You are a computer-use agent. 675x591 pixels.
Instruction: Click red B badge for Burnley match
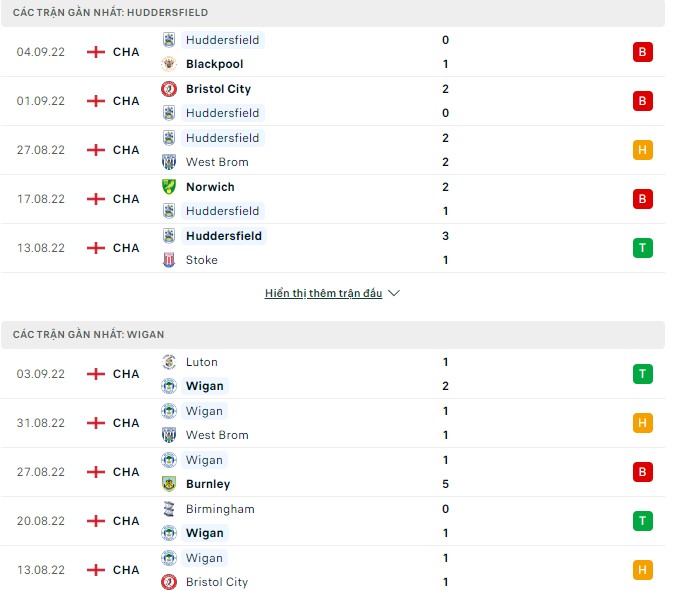(642, 472)
